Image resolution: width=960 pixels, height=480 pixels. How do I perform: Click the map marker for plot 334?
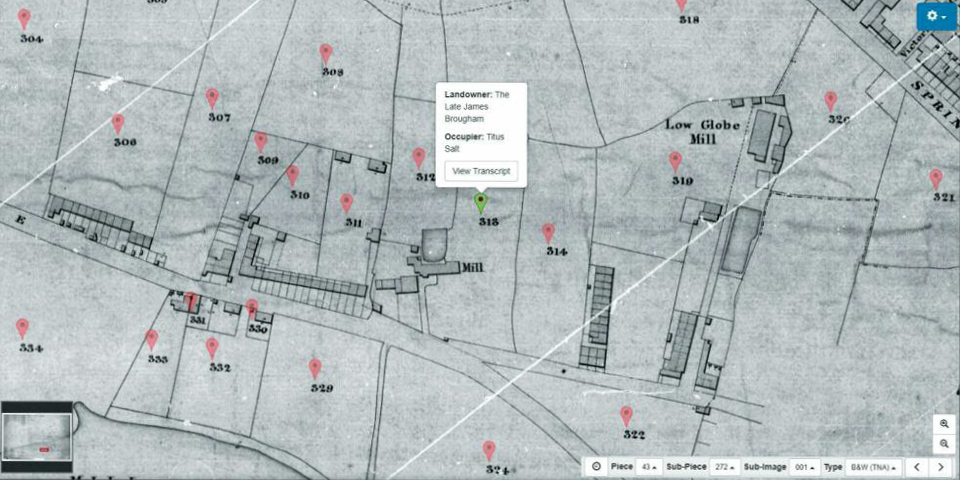click(x=22, y=327)
